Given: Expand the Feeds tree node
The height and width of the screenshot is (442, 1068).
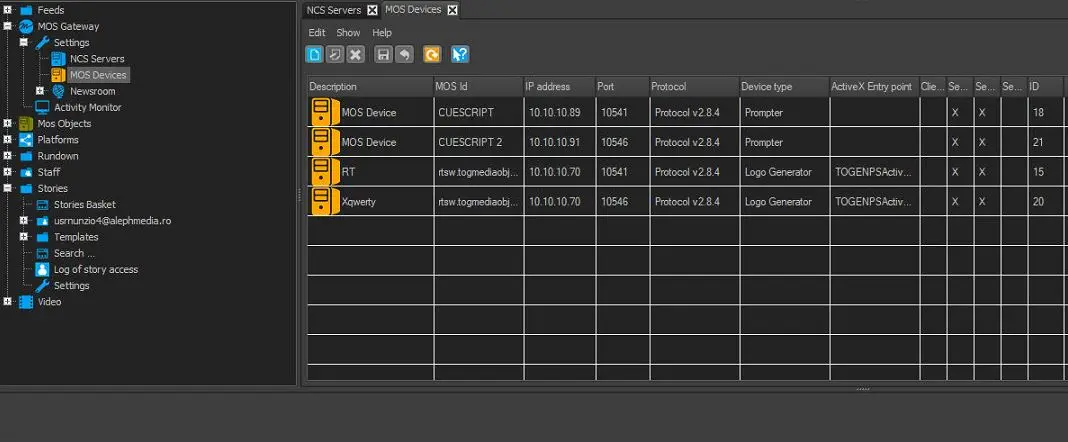Looking at the screenshot, I should tap(8, 10).
